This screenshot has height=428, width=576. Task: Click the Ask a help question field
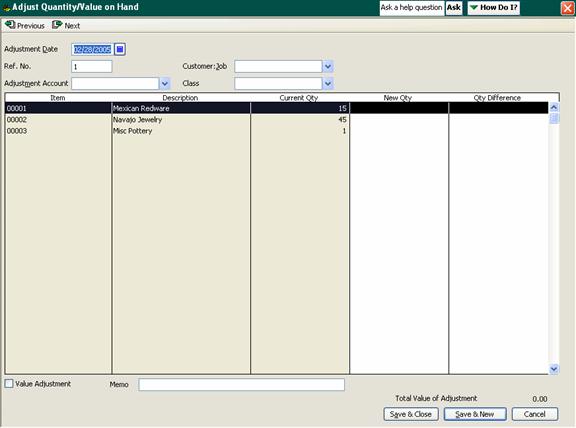coord(411,7)
